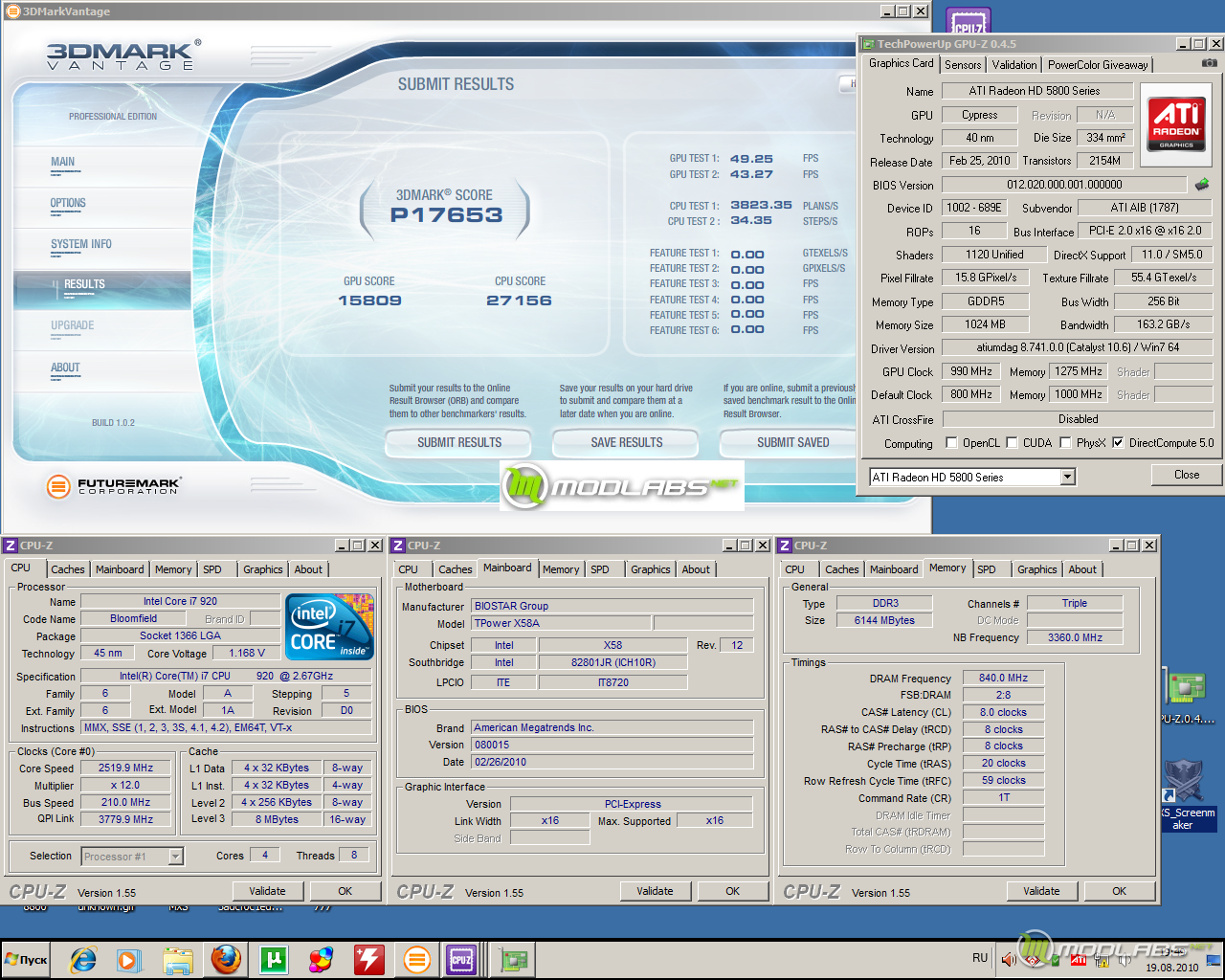Image resolution: width=1225 pixels, height=980 pixels.
Task: Click the P17653 3DMark score
Action: click(x=446, y=215)
